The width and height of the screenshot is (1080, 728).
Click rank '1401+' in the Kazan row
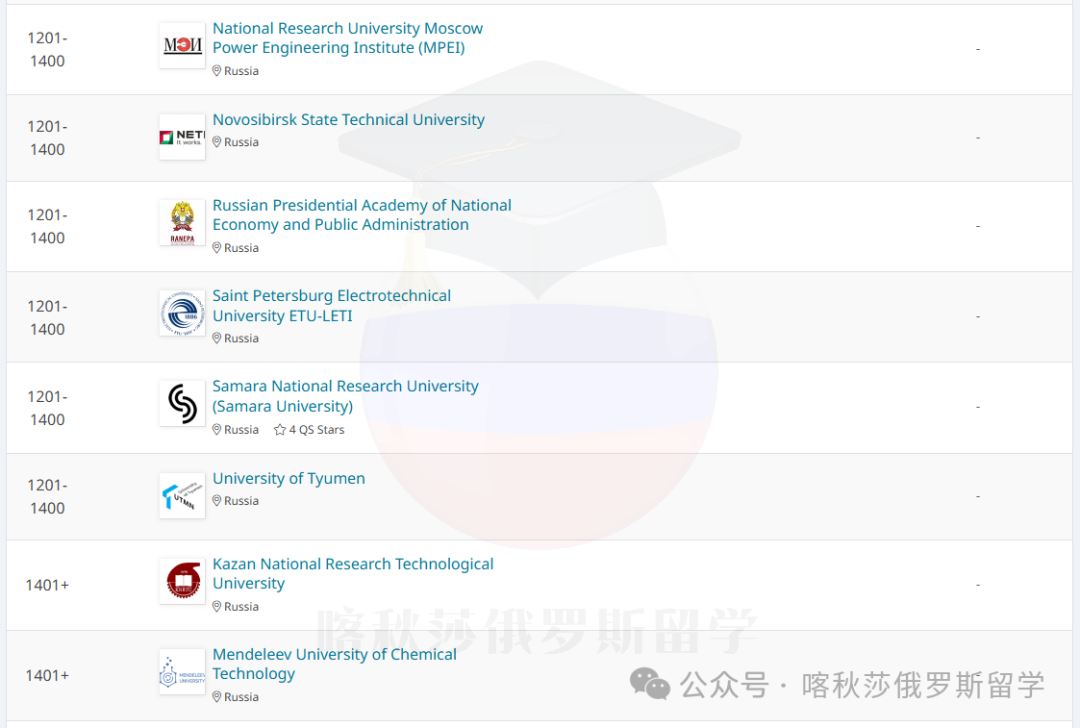tap(48, 585)
